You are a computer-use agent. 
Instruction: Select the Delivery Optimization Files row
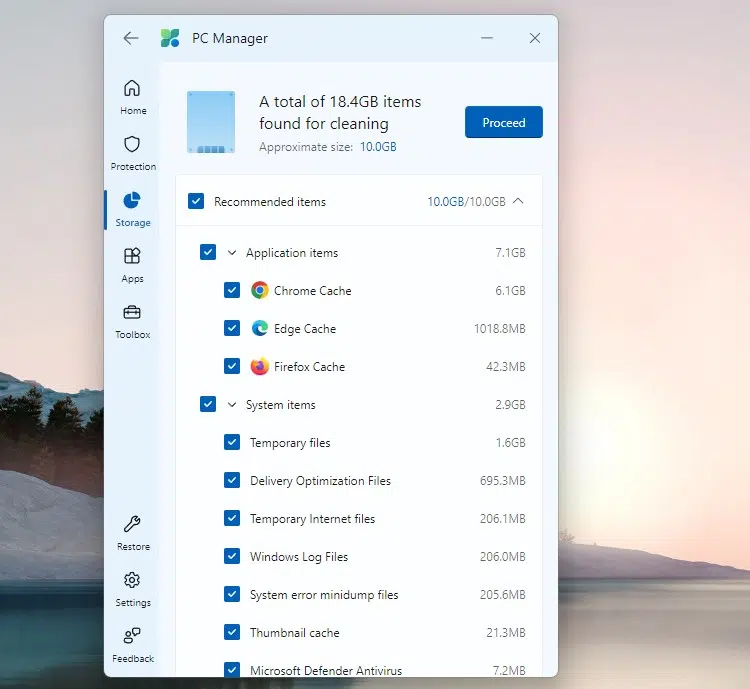click(320, 481)
